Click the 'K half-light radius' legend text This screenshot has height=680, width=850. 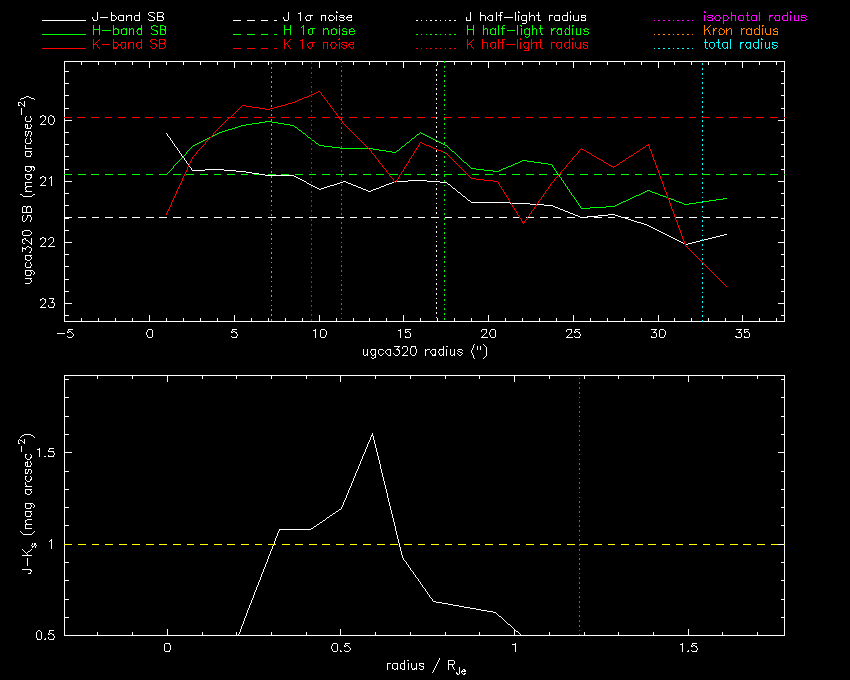[x=527, y=45]
